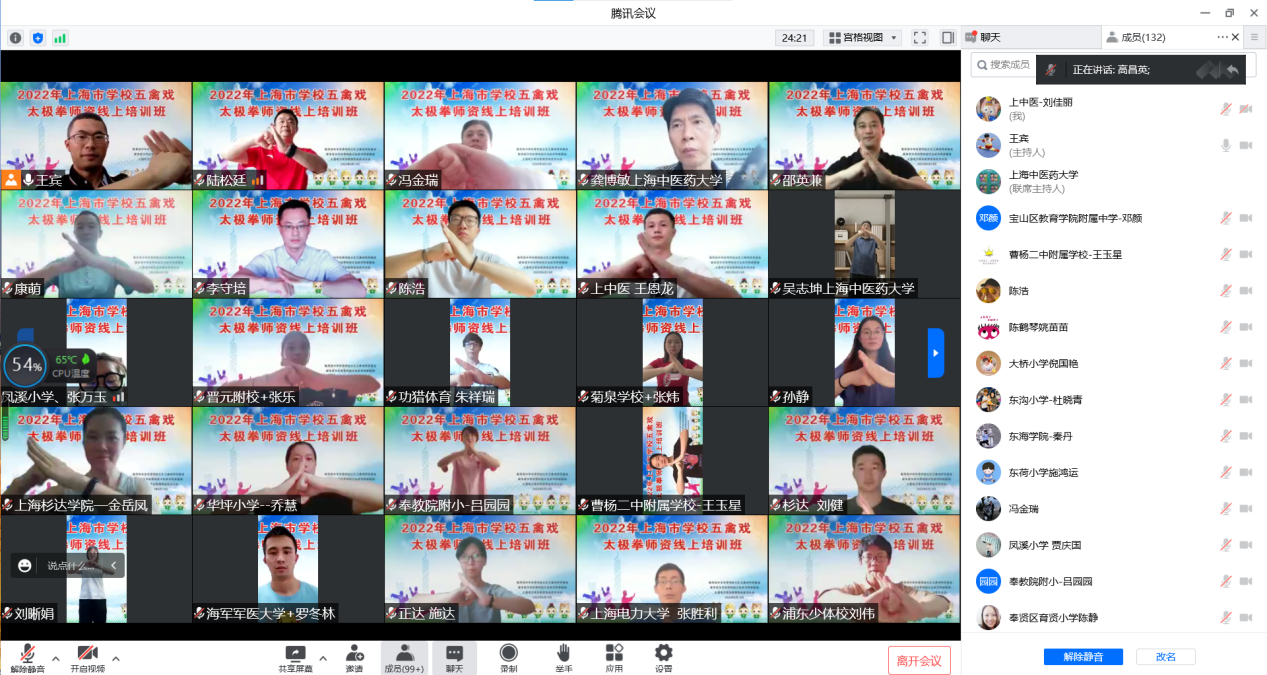Click the Share Screen (共享屏幕) icon
The height and width of the screenshot is (675, 1267).
click(295, 653)
